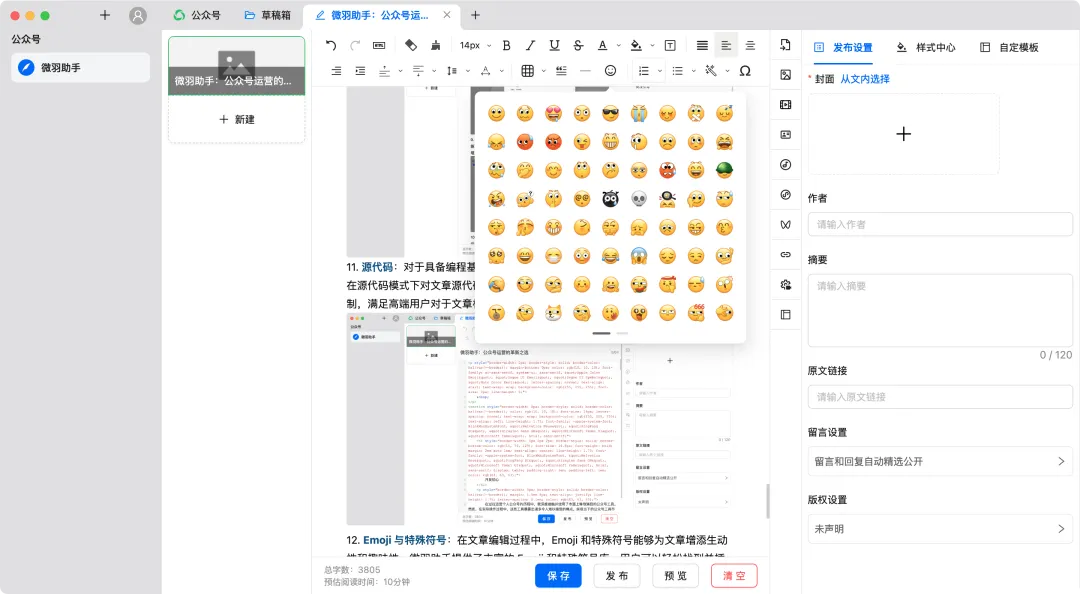The image size is (1080, 594).
Task: Insert a horizontal divider line
Action: point(585,71)
